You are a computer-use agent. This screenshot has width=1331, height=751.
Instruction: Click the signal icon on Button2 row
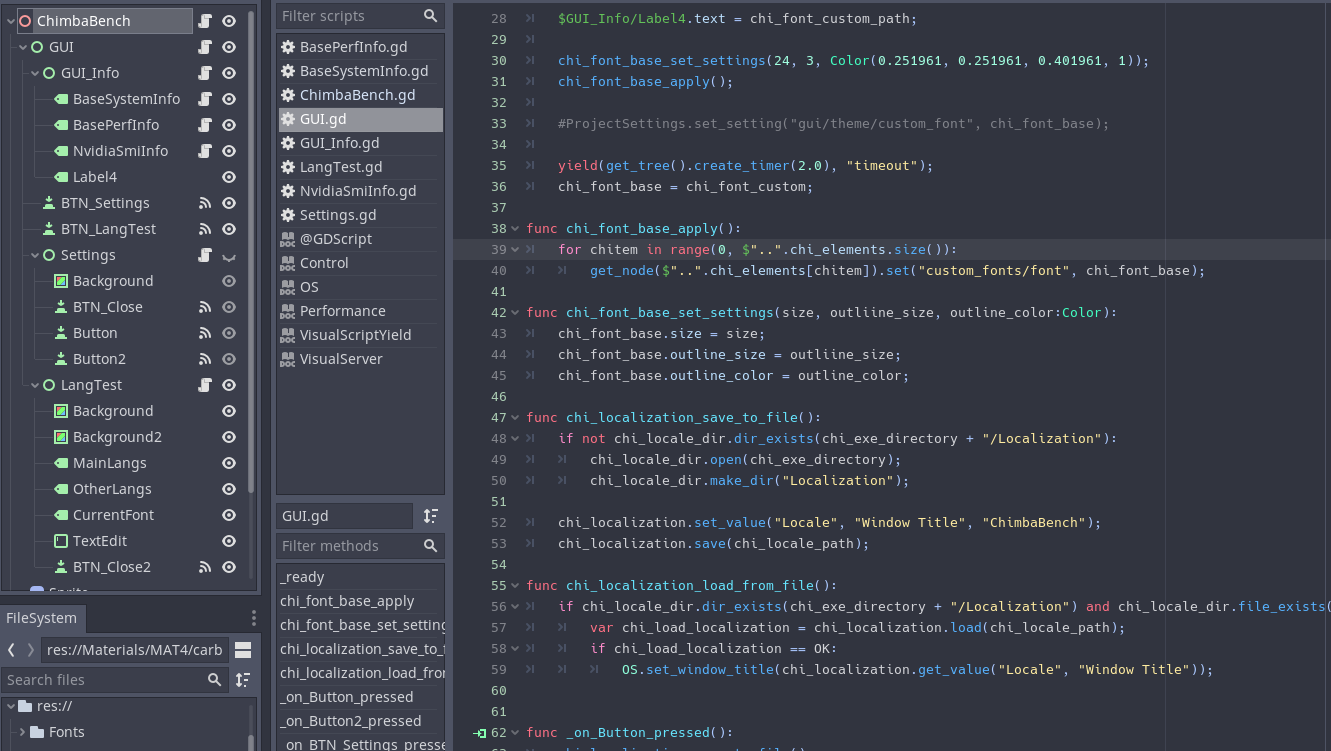[205, 359]
